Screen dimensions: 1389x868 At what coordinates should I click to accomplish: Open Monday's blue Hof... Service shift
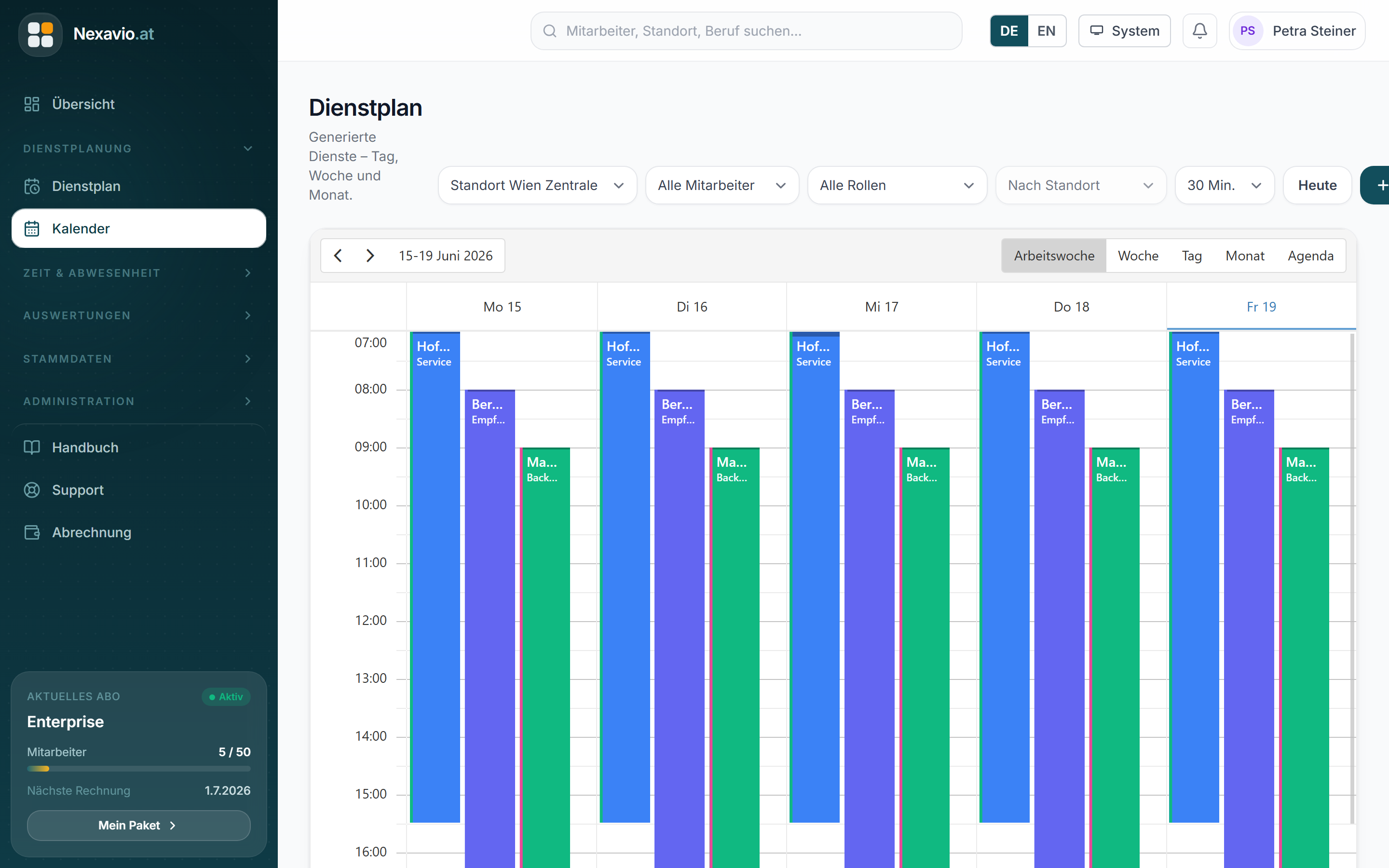(435, 577)
